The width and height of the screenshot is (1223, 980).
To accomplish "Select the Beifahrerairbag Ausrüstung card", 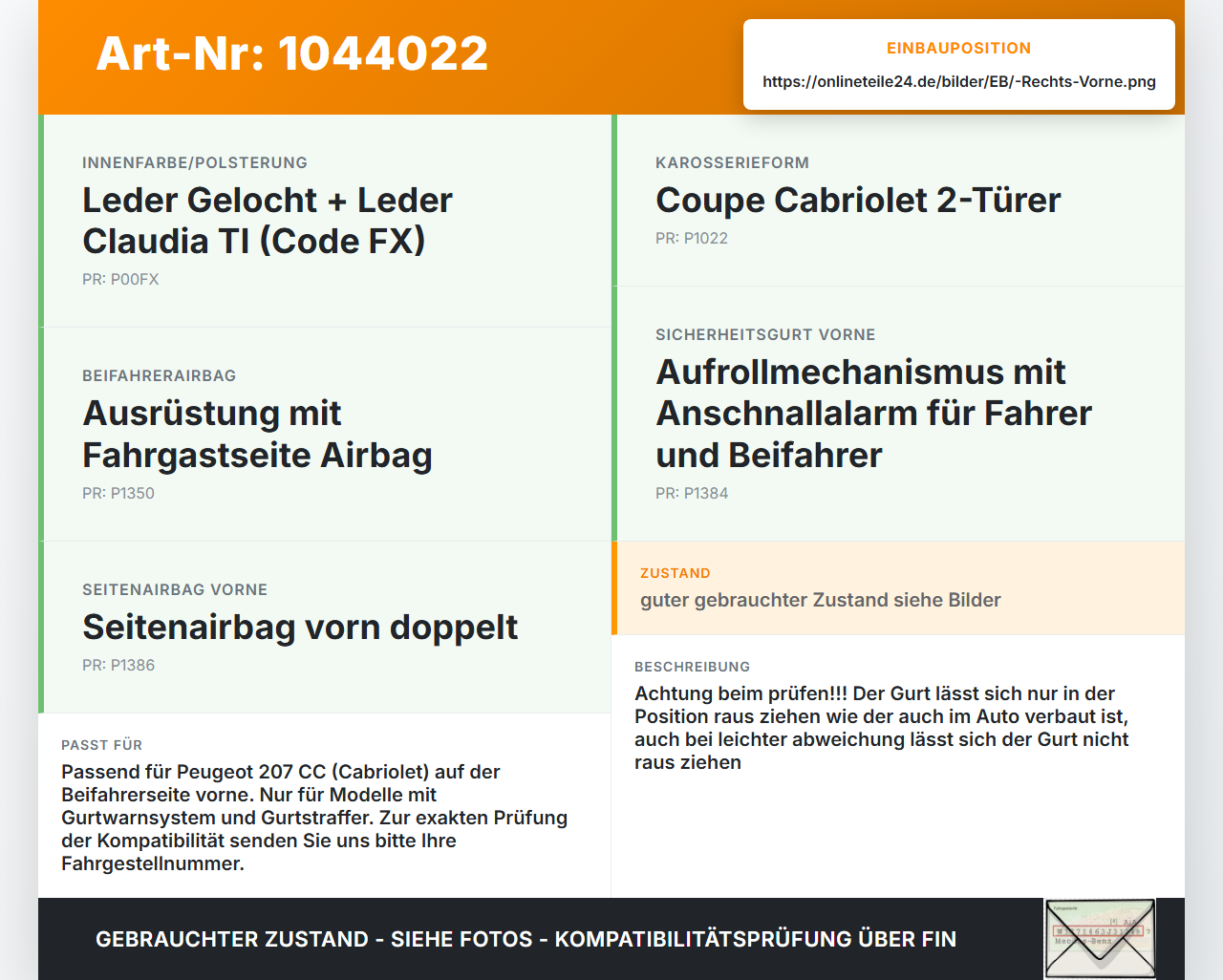I will (x=325, y=435).
